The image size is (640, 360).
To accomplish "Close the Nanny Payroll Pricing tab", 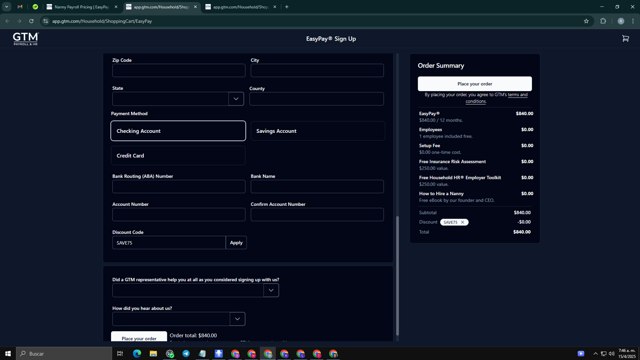I will coord(116,7).
